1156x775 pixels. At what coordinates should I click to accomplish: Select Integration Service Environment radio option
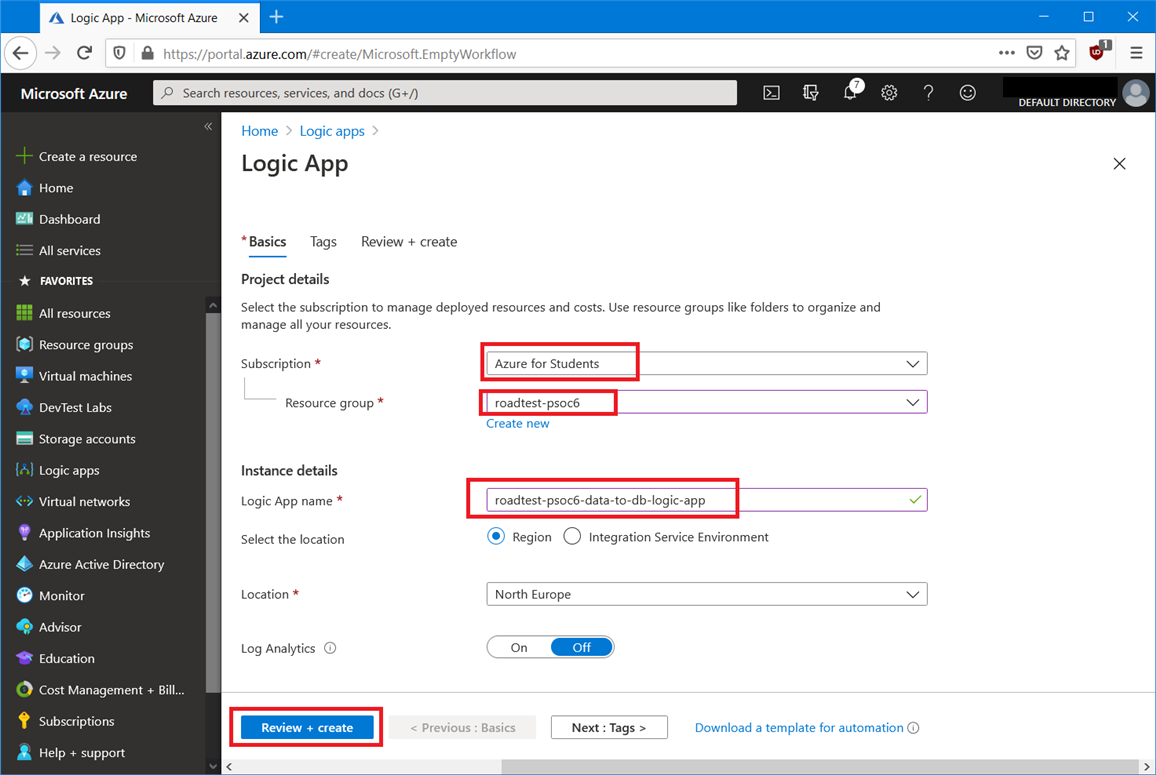point(572,537)
